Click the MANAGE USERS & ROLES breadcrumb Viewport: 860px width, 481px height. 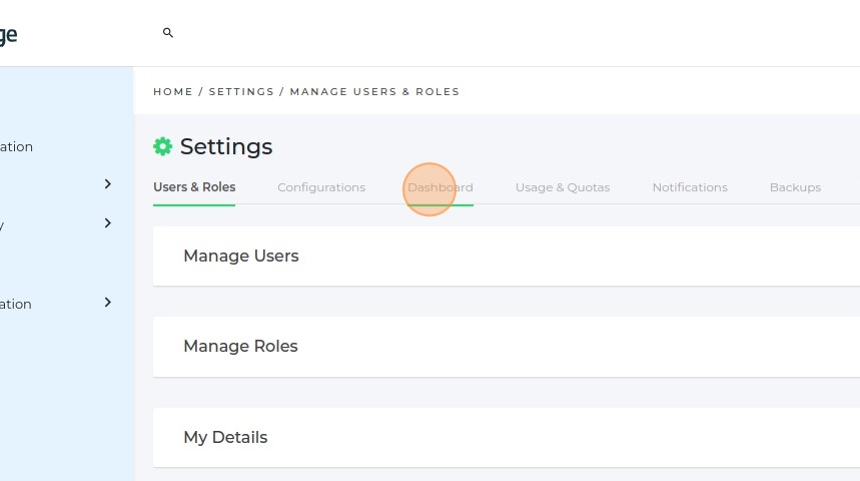click(374, 92)
